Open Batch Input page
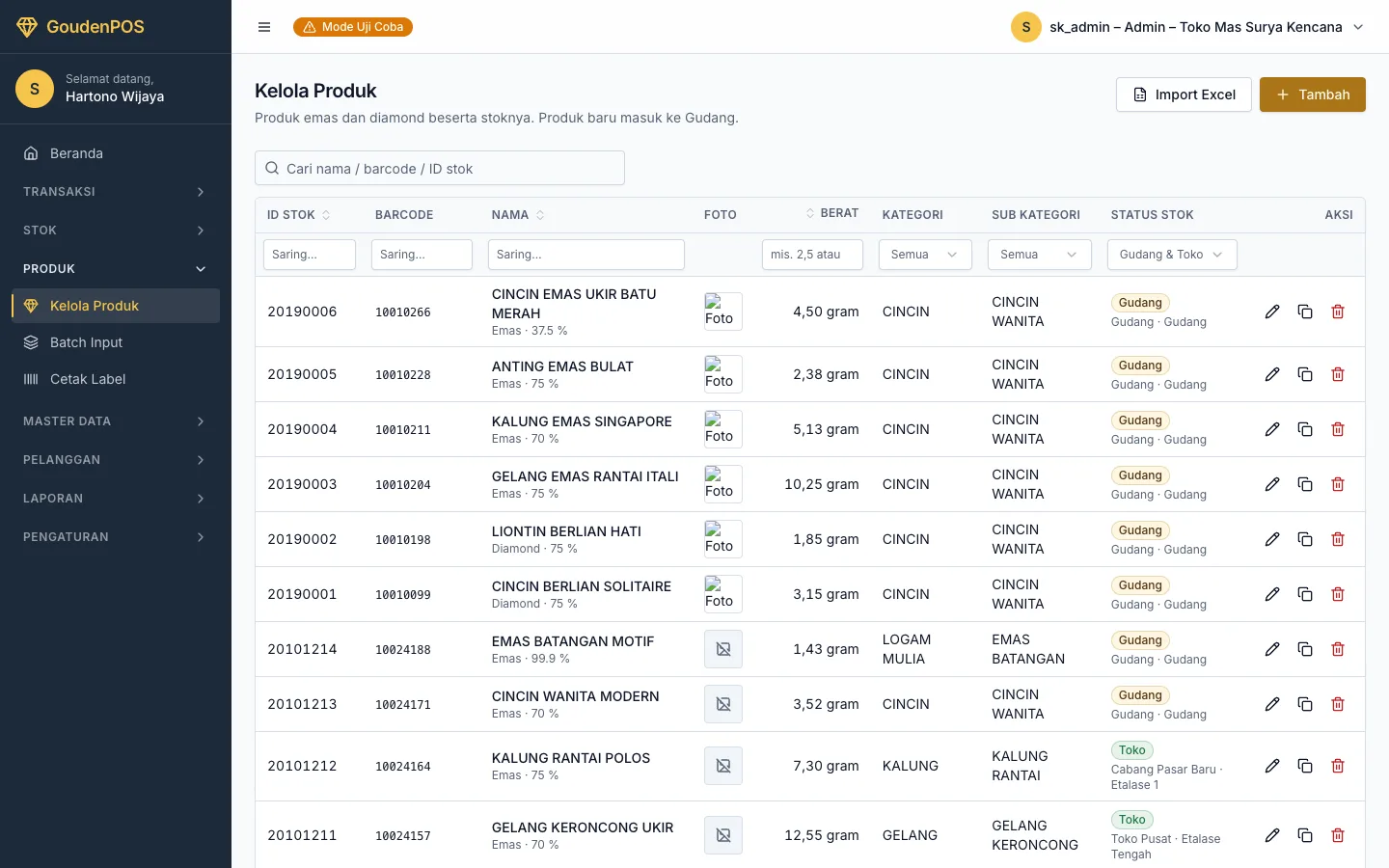 pos(116,342)
